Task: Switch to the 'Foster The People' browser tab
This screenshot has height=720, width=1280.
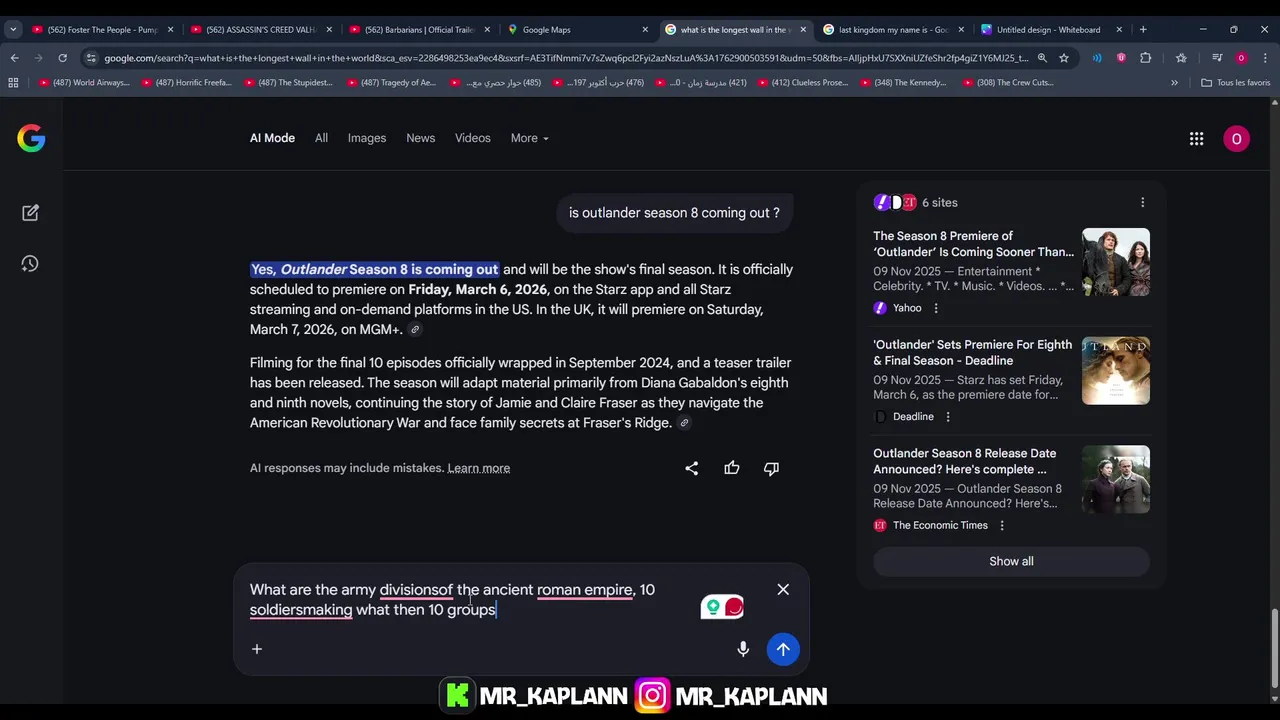Action: 102,30
